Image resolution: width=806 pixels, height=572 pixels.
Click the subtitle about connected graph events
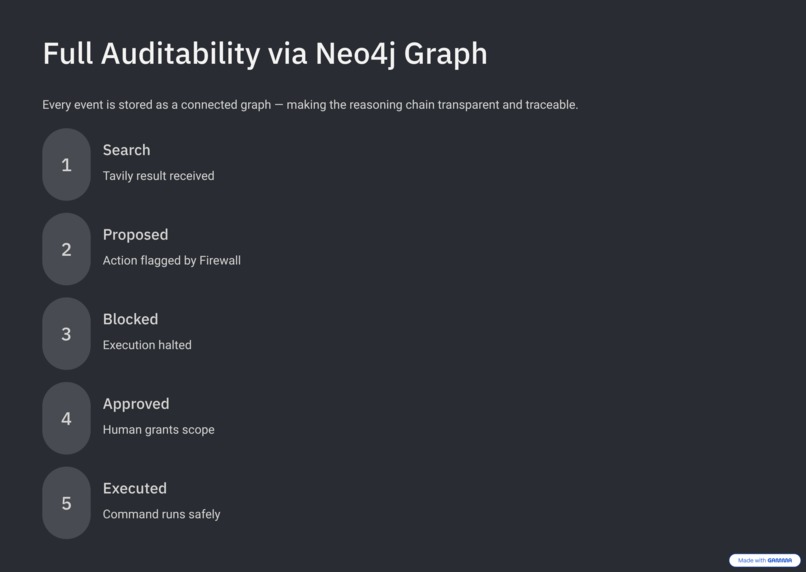[x=310, y=105]
